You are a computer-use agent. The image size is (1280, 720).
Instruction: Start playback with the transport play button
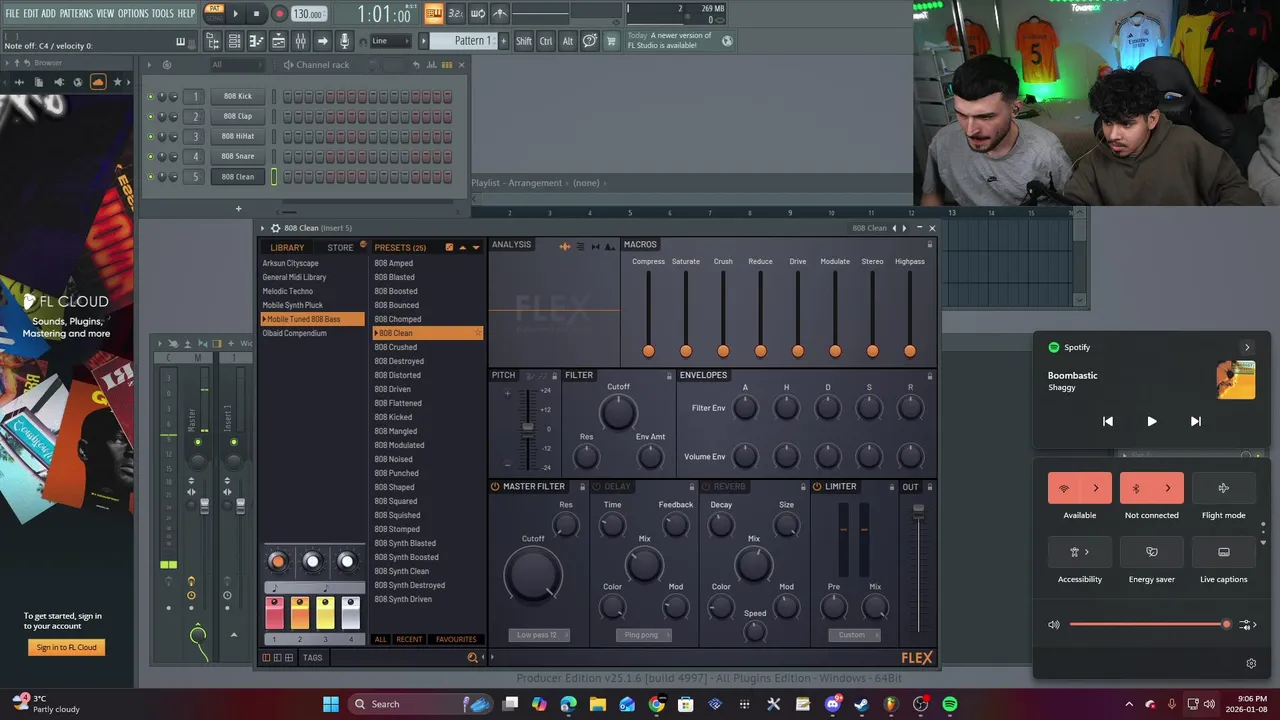[x=236, y=14]
